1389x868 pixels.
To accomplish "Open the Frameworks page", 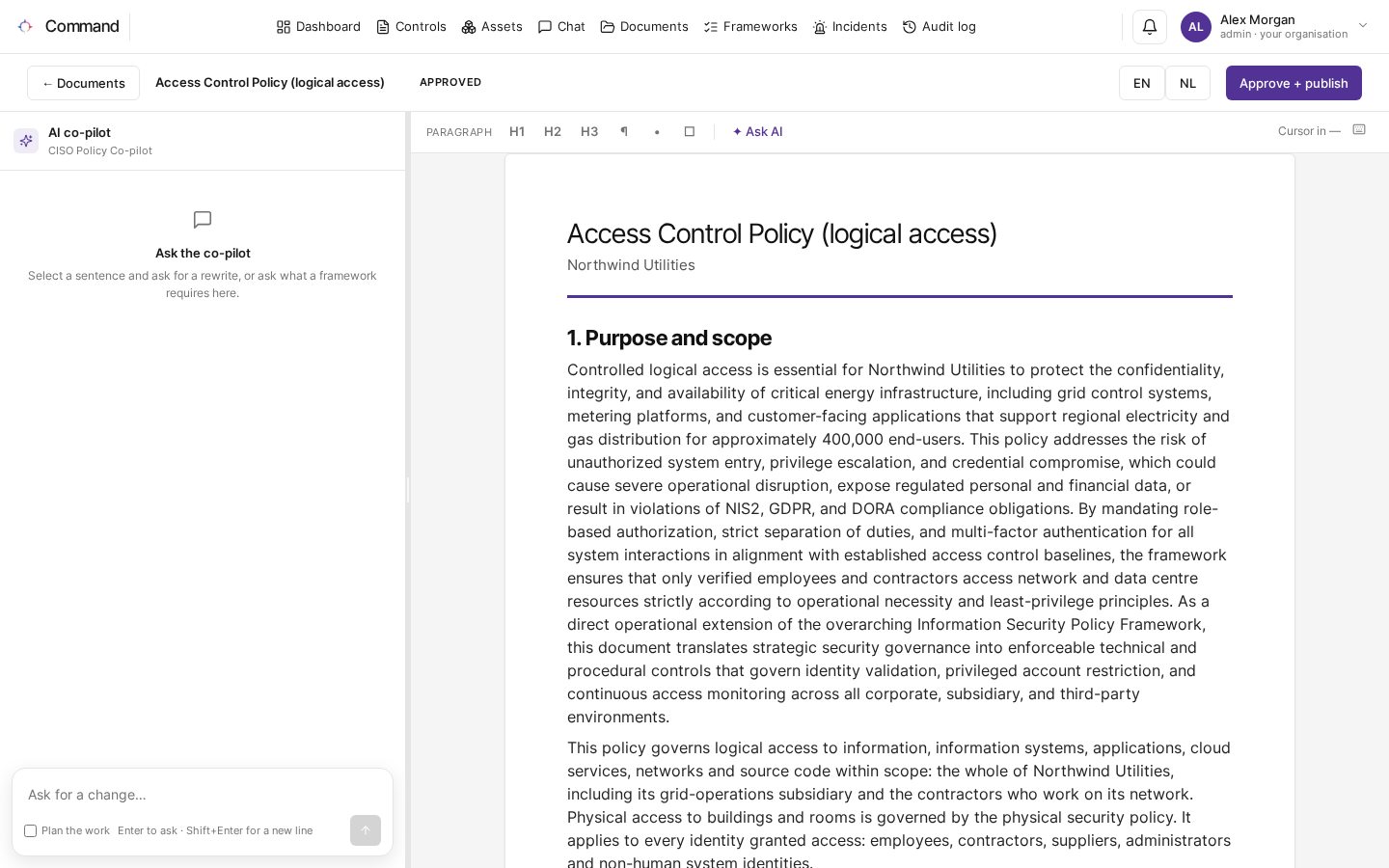I will coord(750,27).
